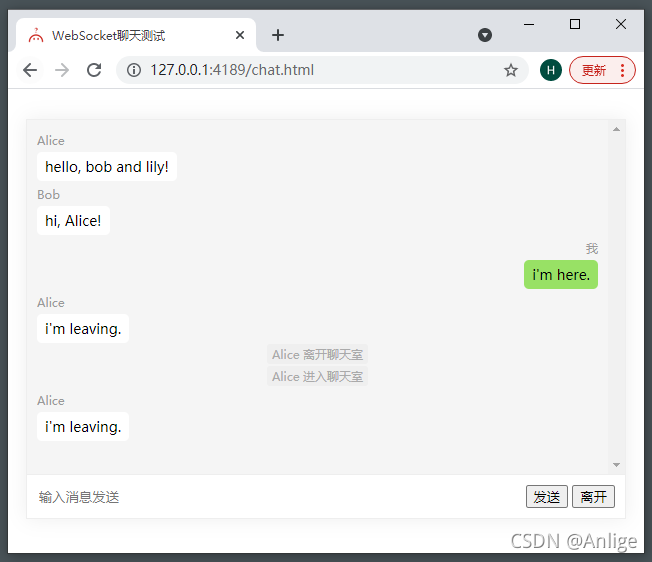Click the 离开 leave button
The image size is (652, 562).
[593, 497]
